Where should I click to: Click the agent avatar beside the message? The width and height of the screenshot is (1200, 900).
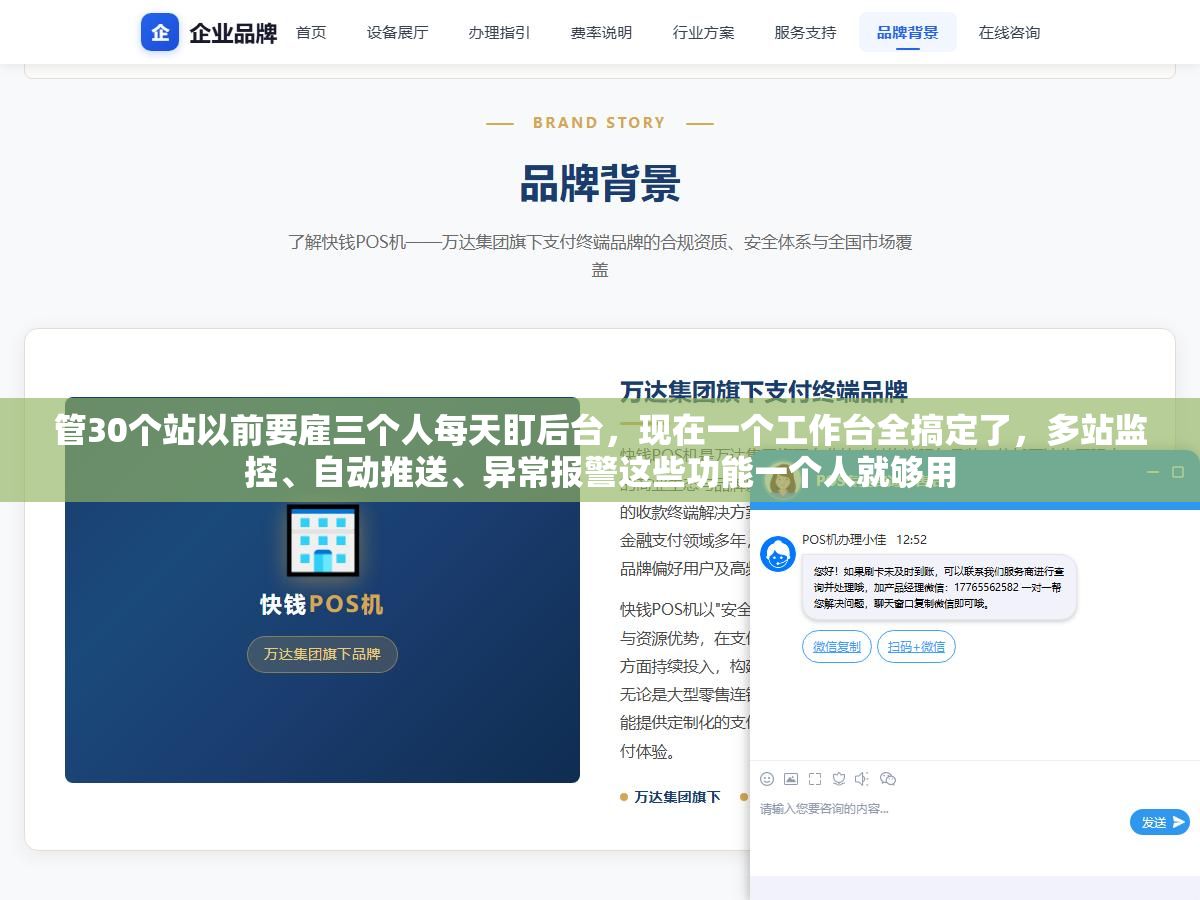778,554
